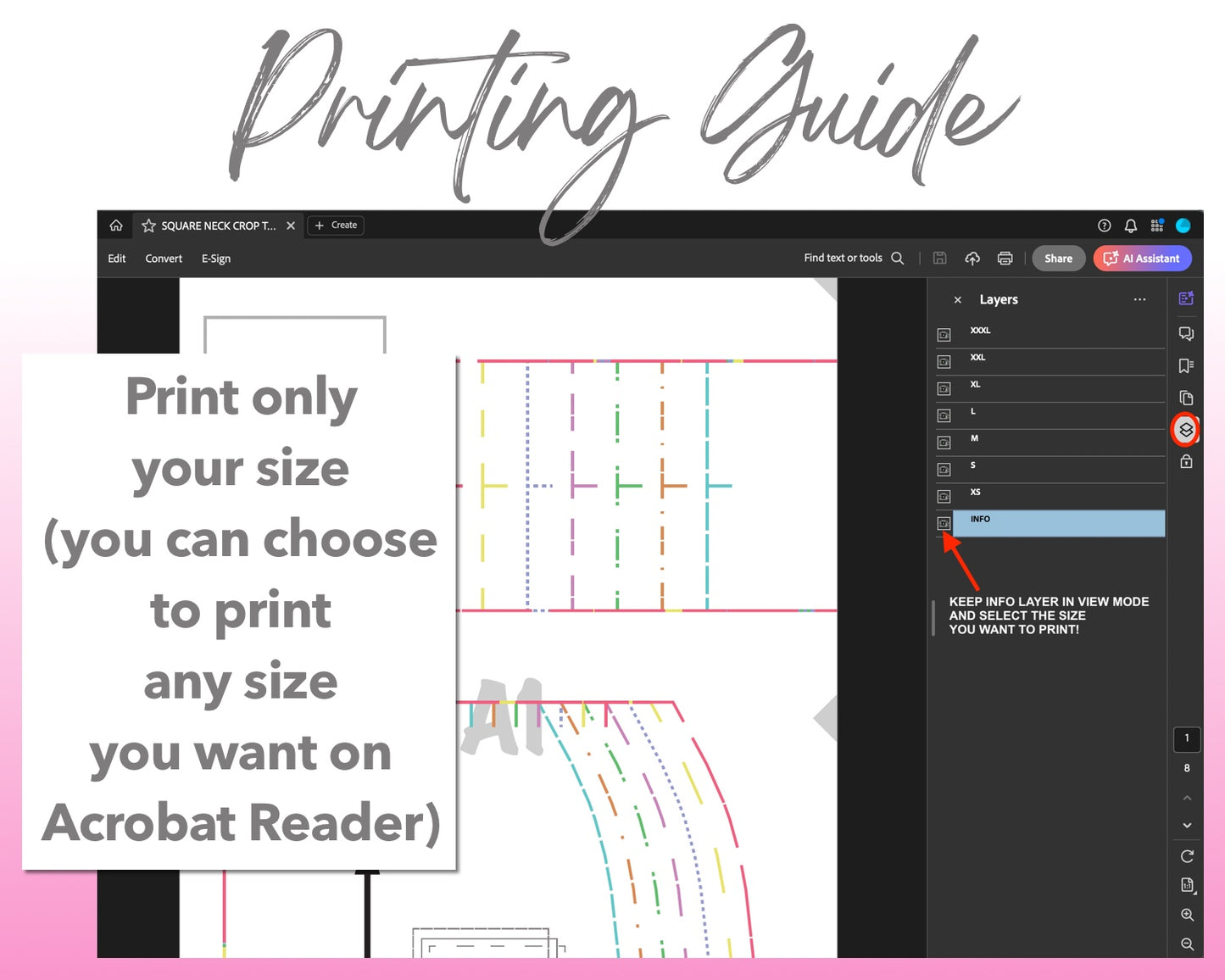1225x980 pixels.
Task: Open the Layers panel options menu
Action: tap(1139, 299)
